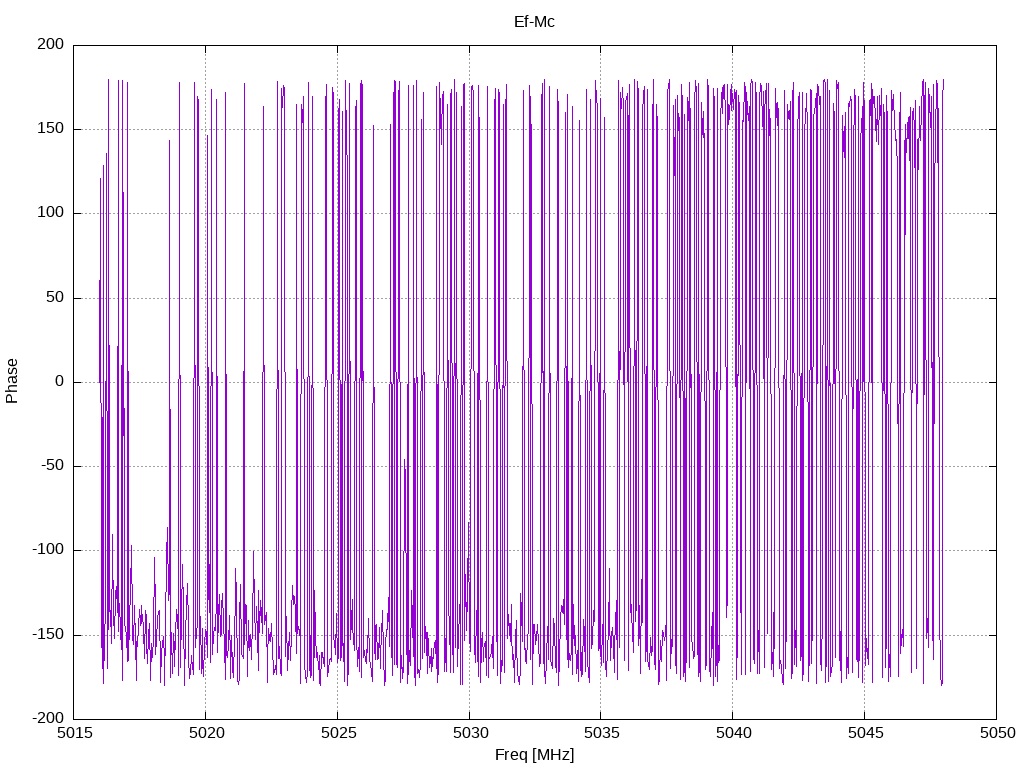The image size is (1024, 768).
Task: Click the x-axis tick label "5035"
Action: (x=601, y=733)
